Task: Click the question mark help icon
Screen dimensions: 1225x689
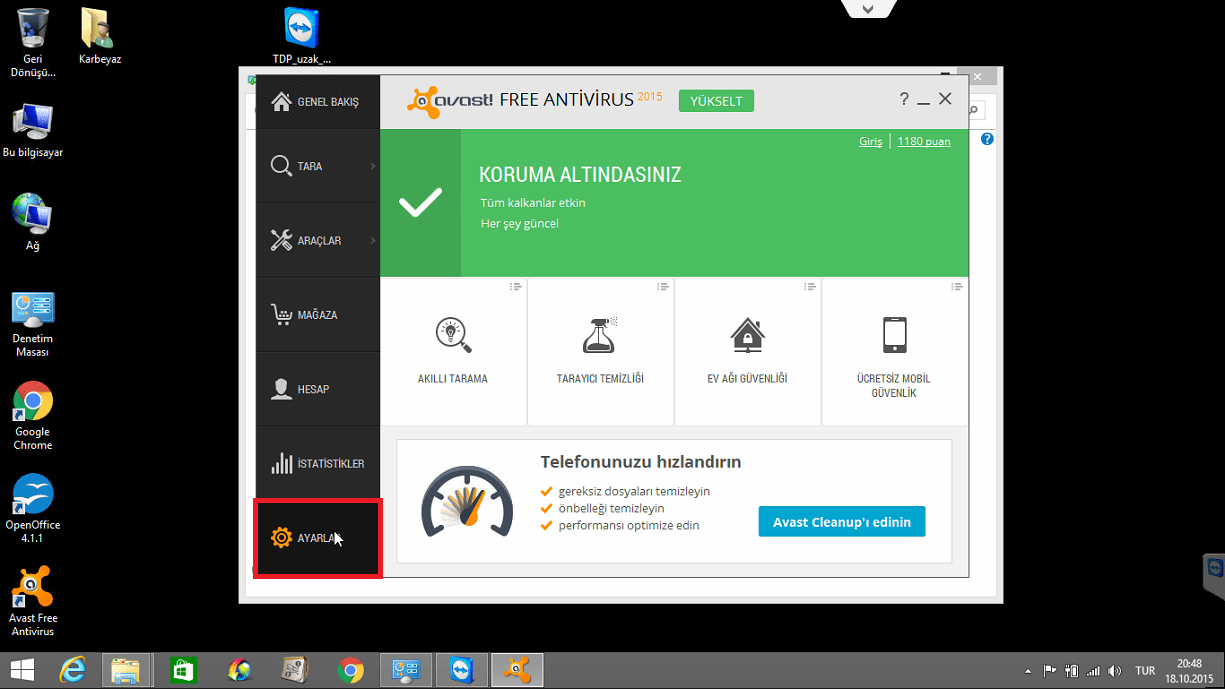Action: point(904,99)
